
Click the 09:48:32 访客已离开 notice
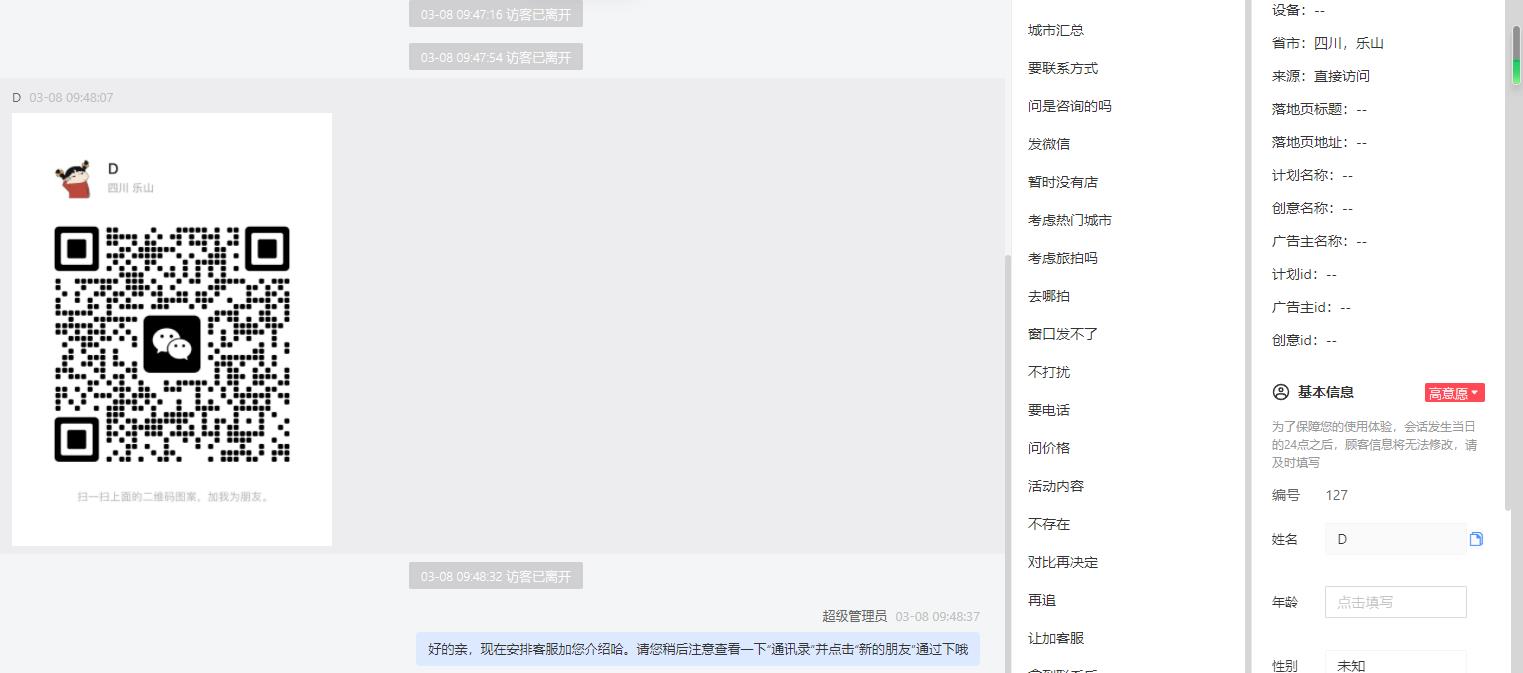coord(496,576)
